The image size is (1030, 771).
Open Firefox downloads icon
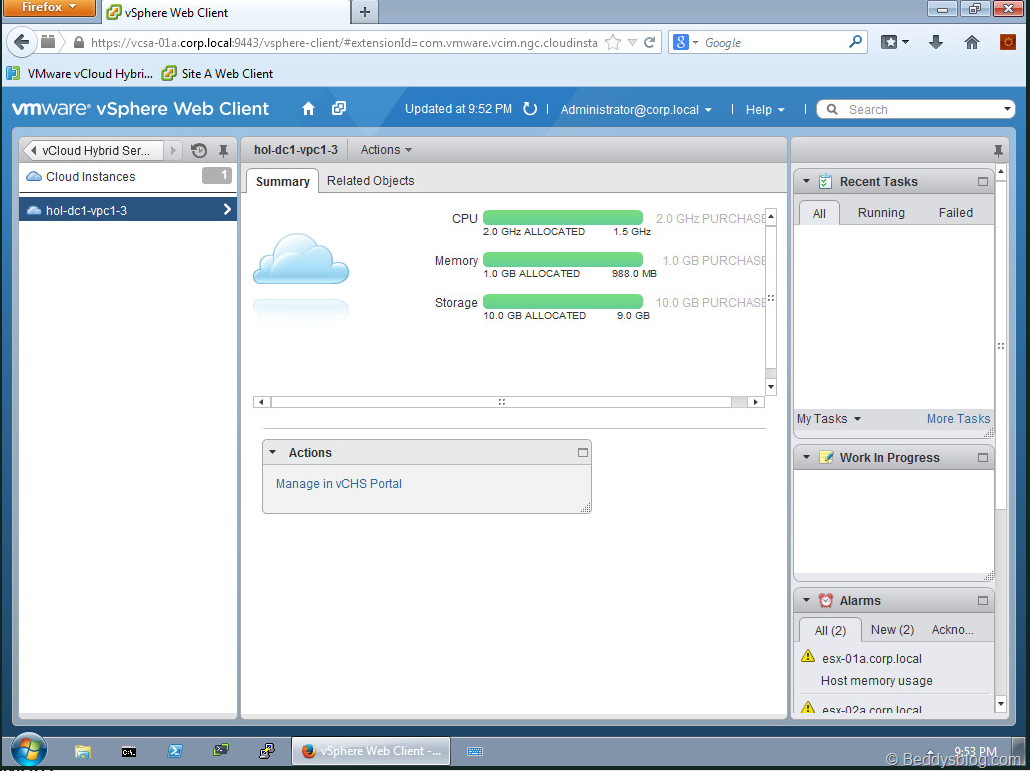pyautogui.click(x=936, y=43)
